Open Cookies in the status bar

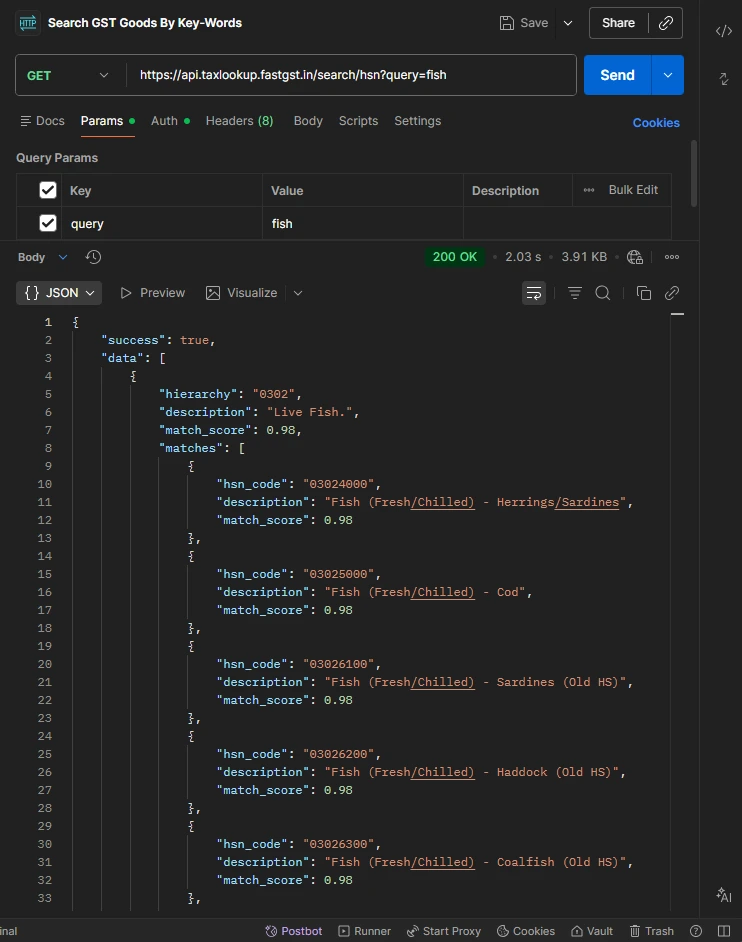(x=526, y=931)
